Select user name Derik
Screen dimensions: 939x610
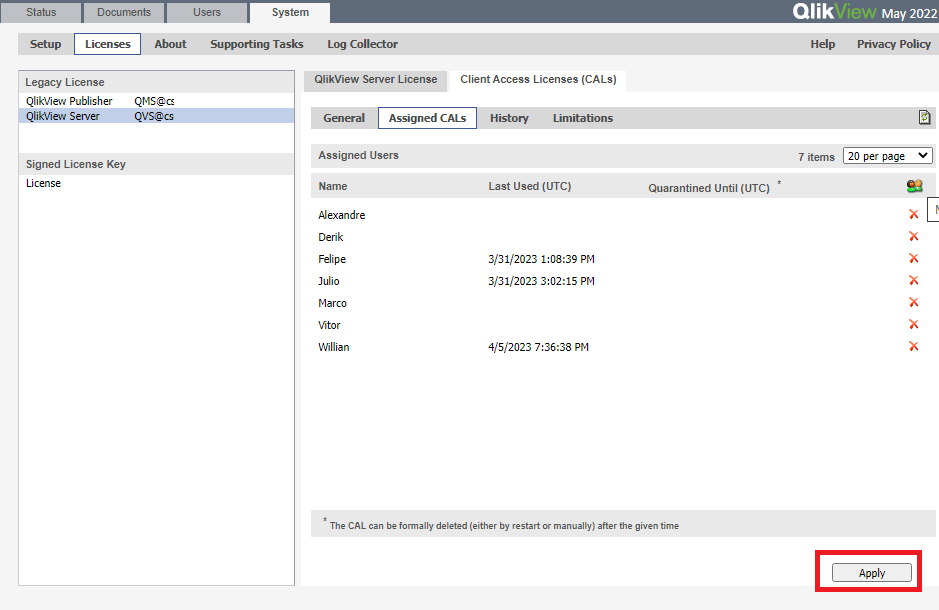pos(331,237)
